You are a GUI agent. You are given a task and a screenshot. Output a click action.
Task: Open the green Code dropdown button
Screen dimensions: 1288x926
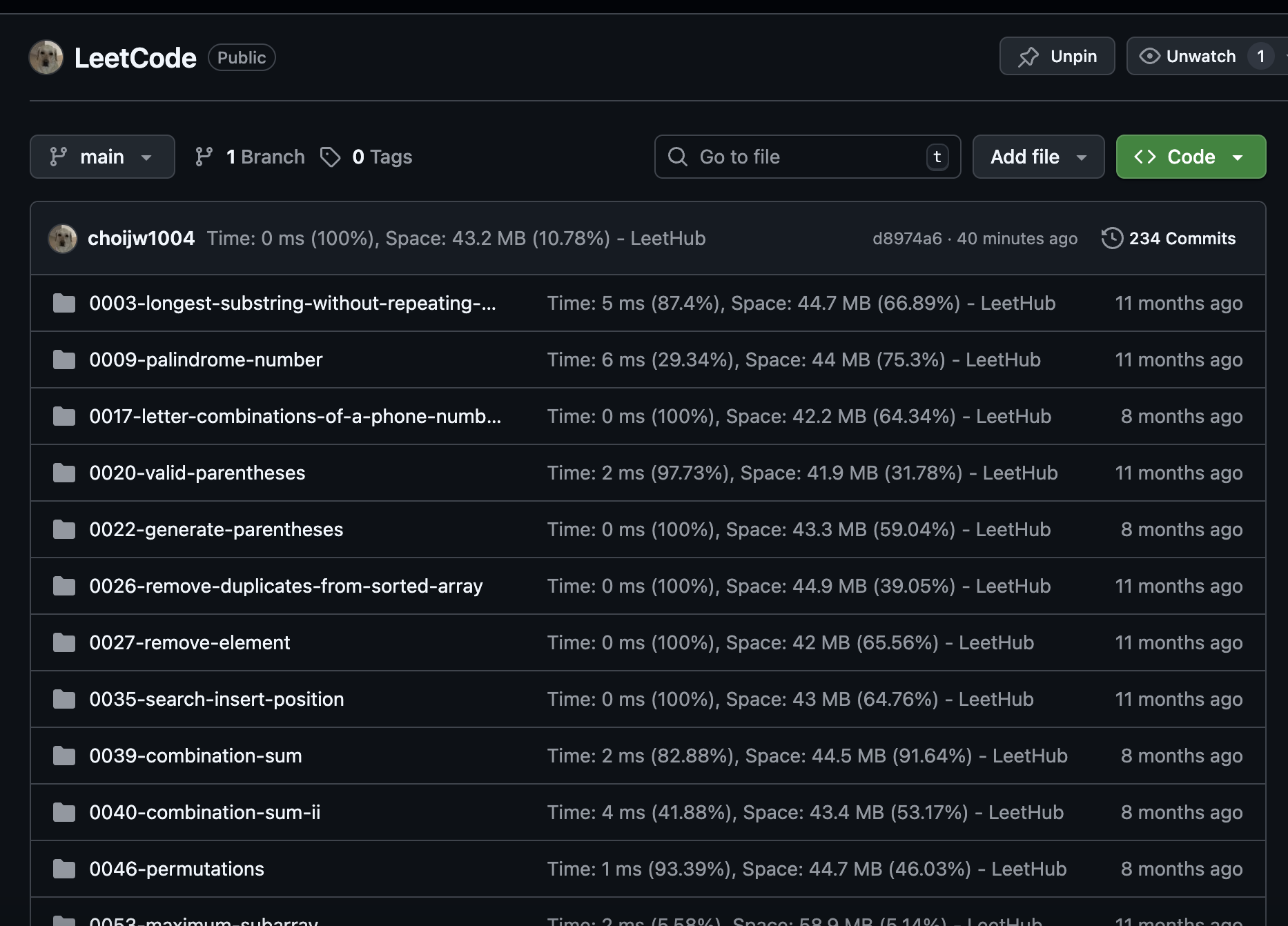coord(1191,157)
